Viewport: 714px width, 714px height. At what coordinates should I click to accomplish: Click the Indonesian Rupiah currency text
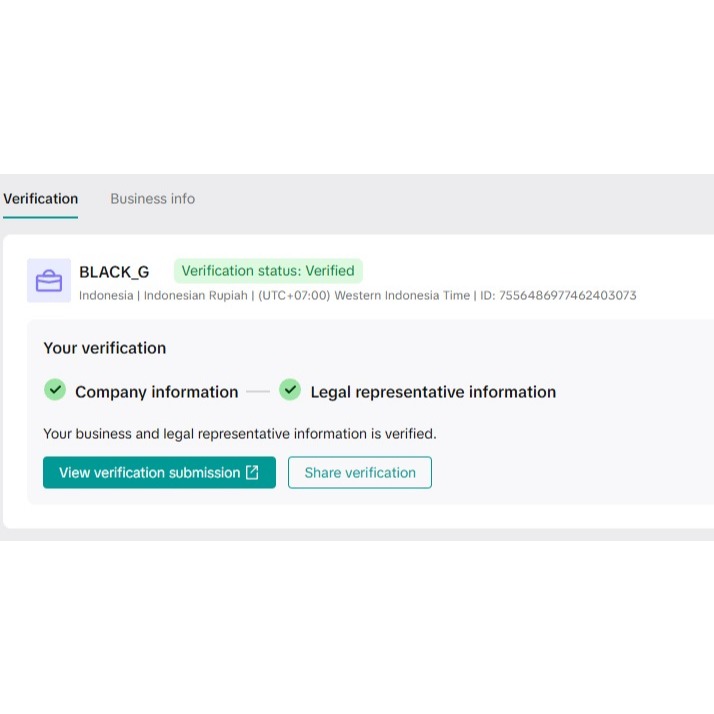coord(195,296)
